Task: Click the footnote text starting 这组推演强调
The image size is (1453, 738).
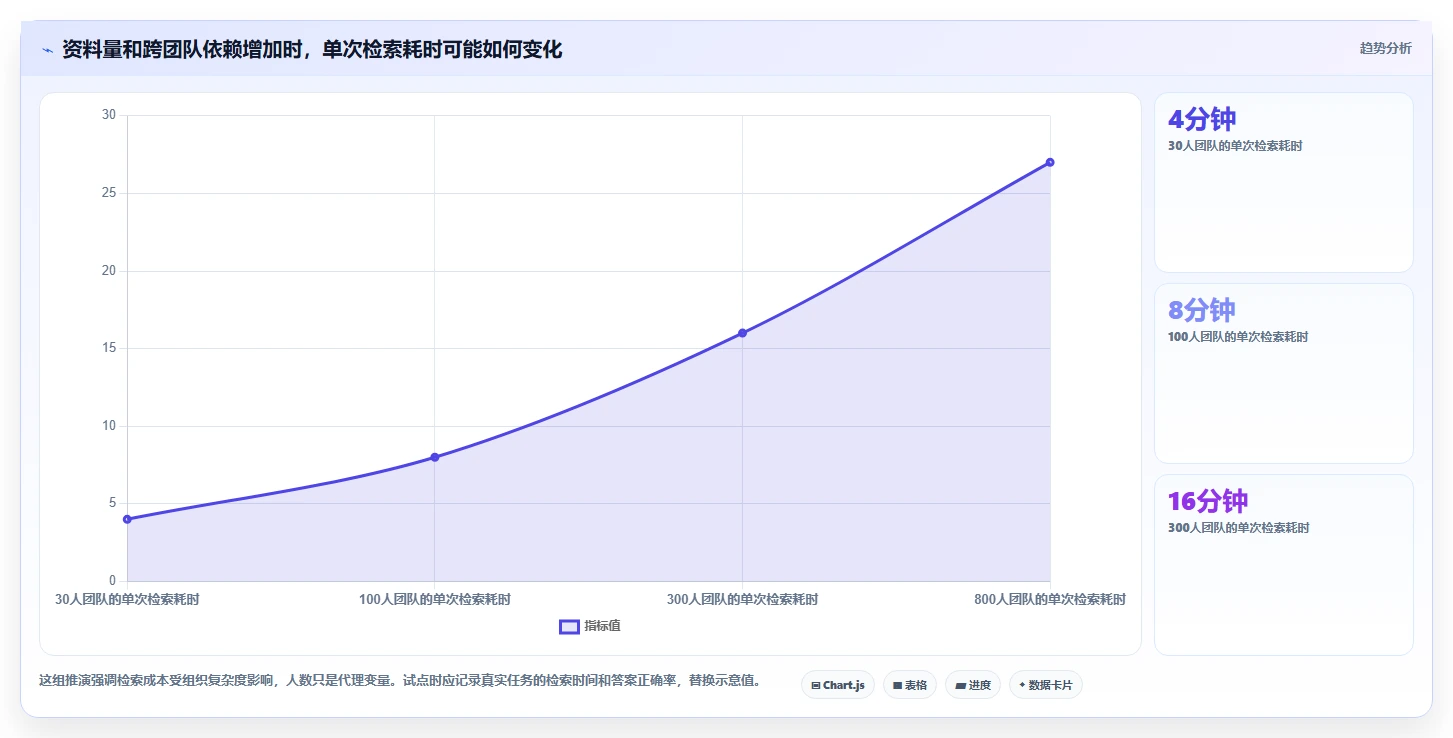Action: [x=403, y=681]
